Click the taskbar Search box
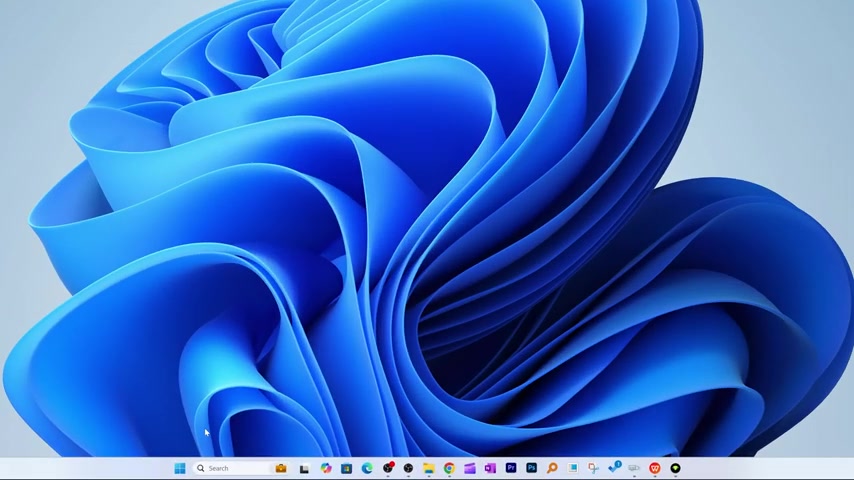854x480 pixels. click(240, 468)
